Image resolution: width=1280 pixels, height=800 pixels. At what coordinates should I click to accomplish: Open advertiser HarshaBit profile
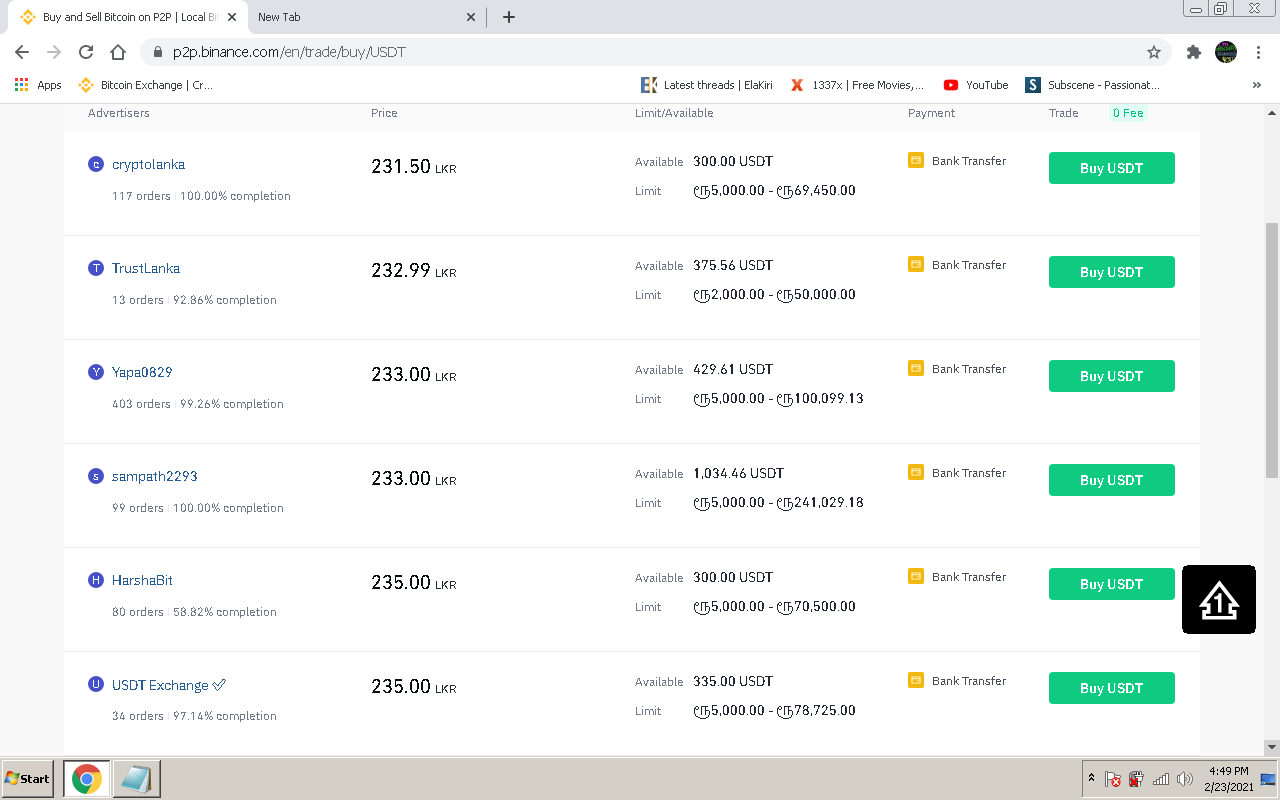(142, 580)
